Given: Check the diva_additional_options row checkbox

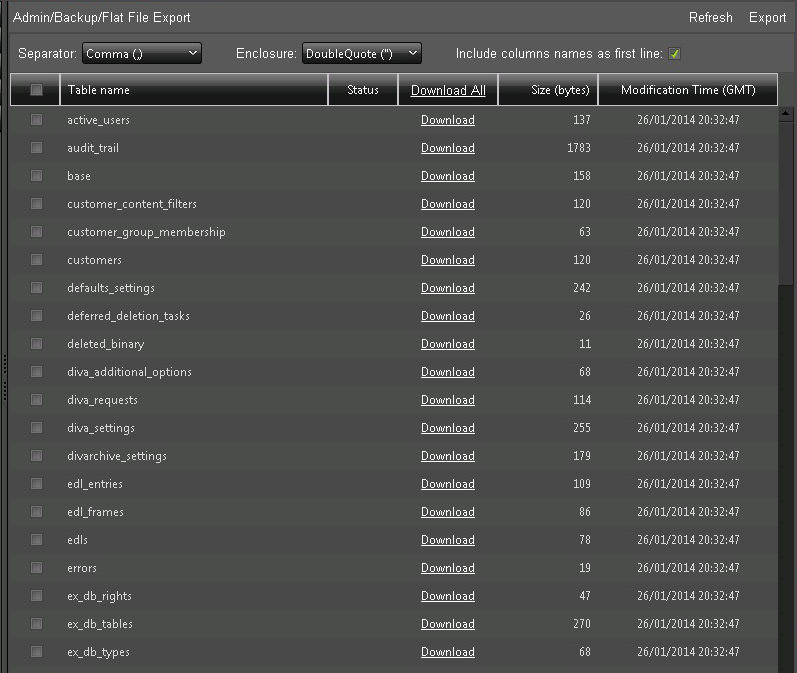Looking at the screenshot, I should (36, 371).
